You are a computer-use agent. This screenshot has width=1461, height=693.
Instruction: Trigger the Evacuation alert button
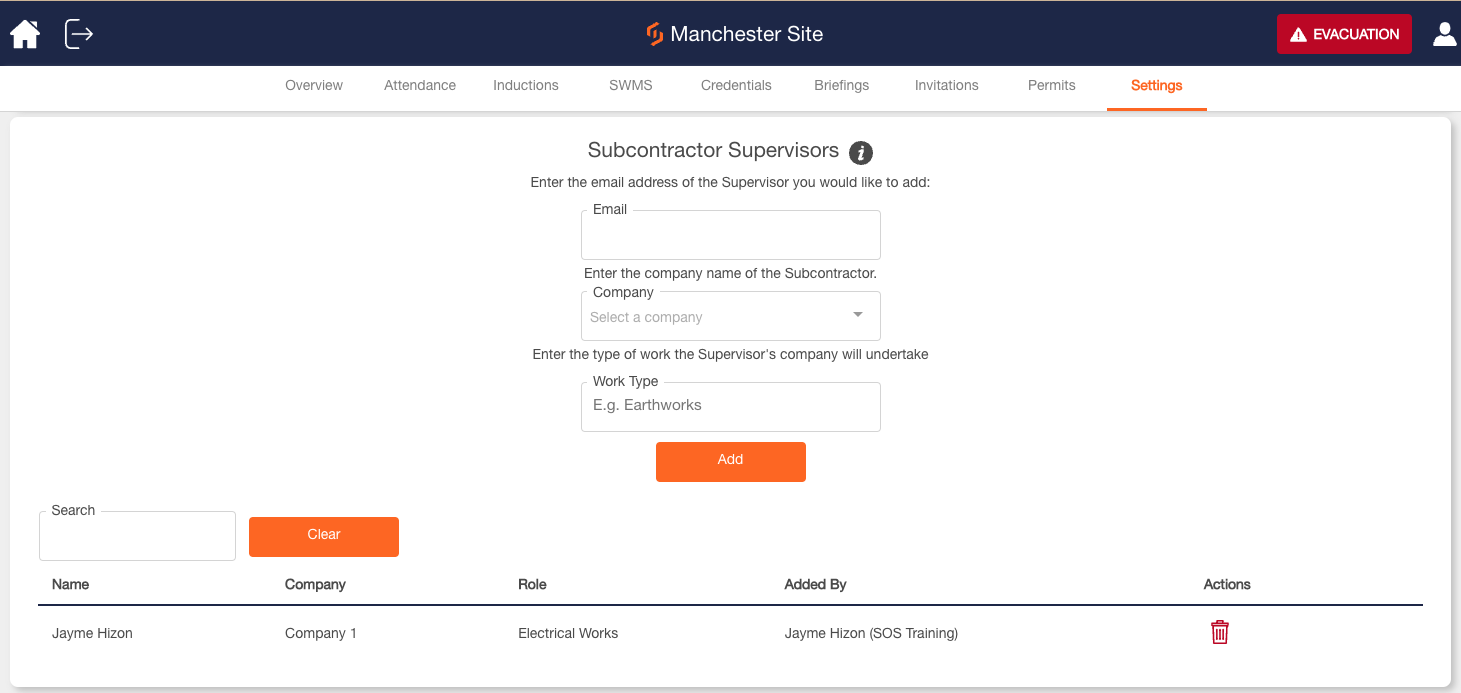1344,34
